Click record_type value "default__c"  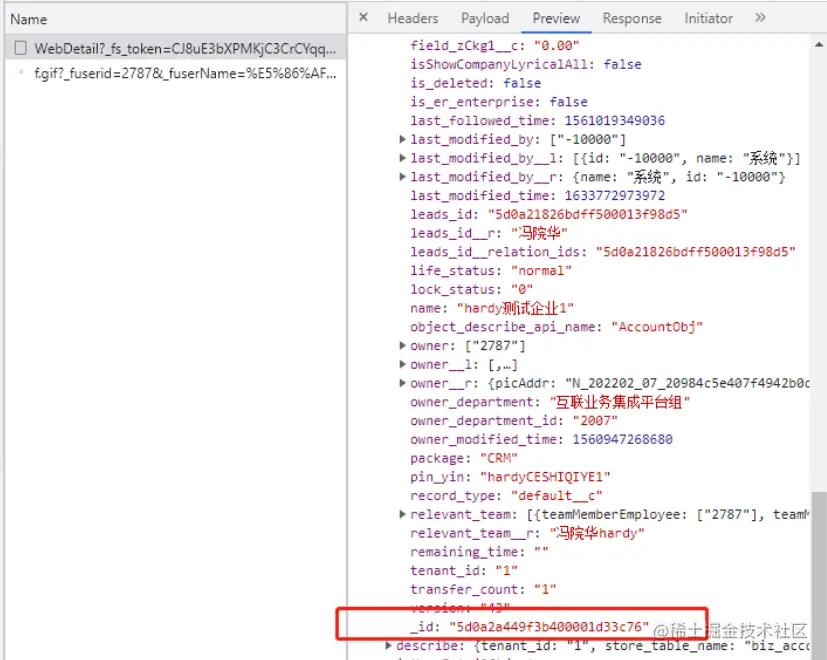click(556, 496)
